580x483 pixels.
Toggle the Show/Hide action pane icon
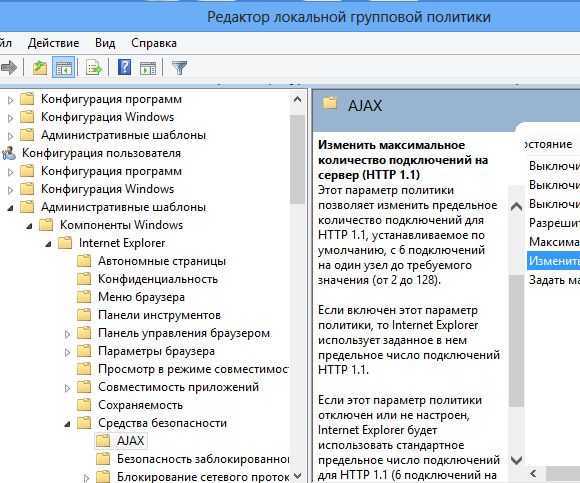pos(148,68)
